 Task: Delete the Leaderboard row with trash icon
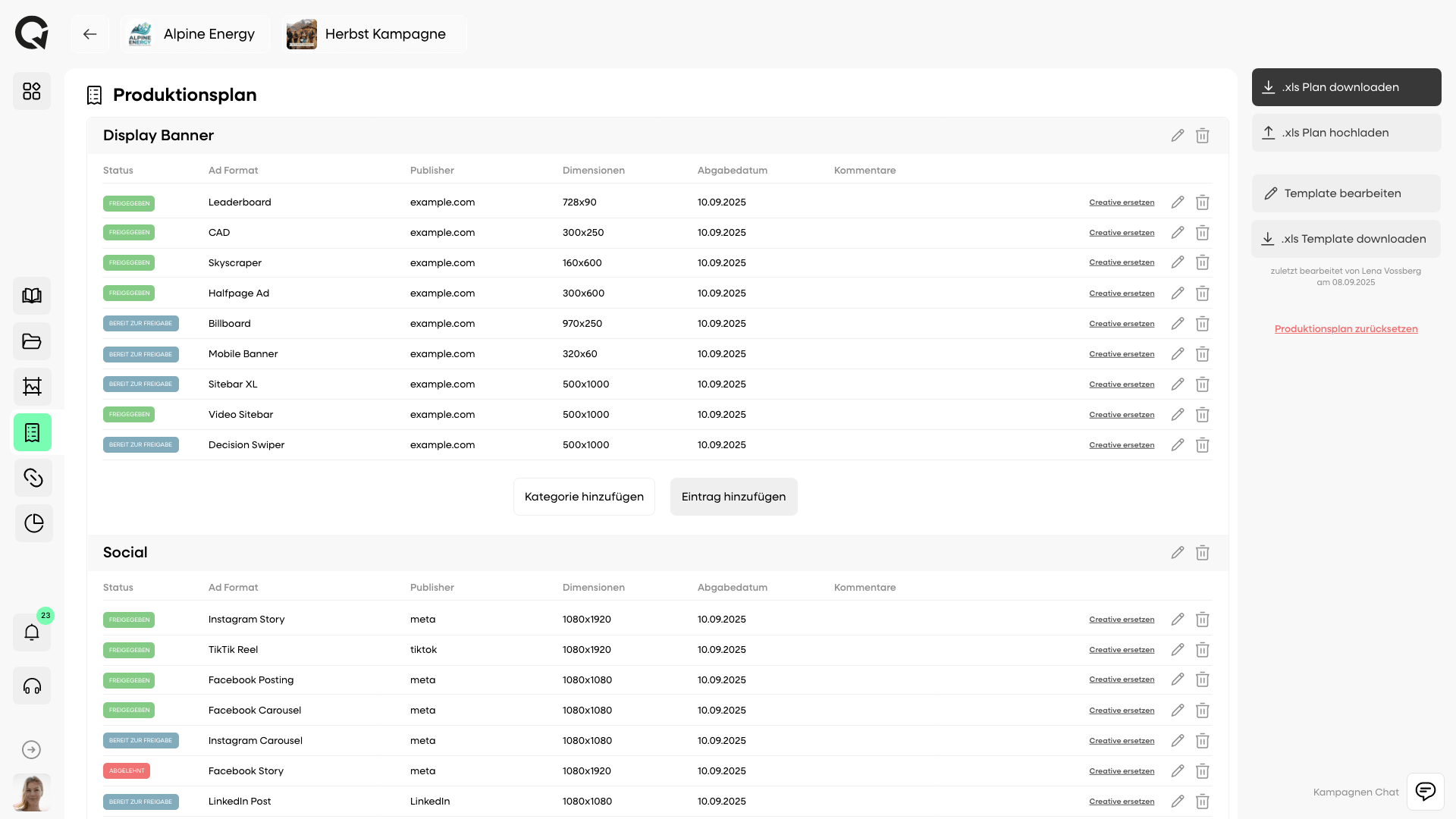[x=1202, y=202]
